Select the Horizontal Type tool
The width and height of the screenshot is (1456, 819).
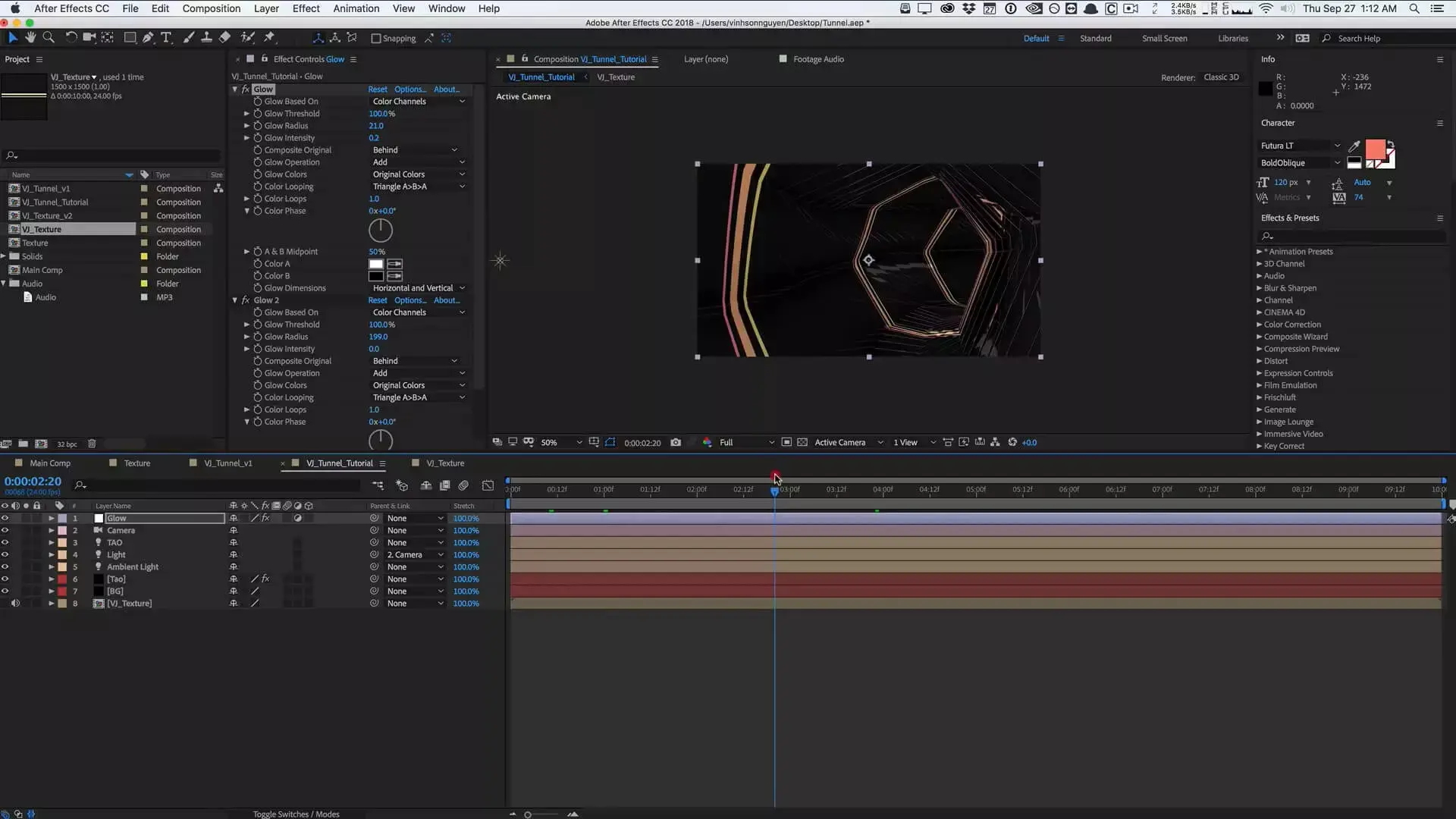[166, 37]
